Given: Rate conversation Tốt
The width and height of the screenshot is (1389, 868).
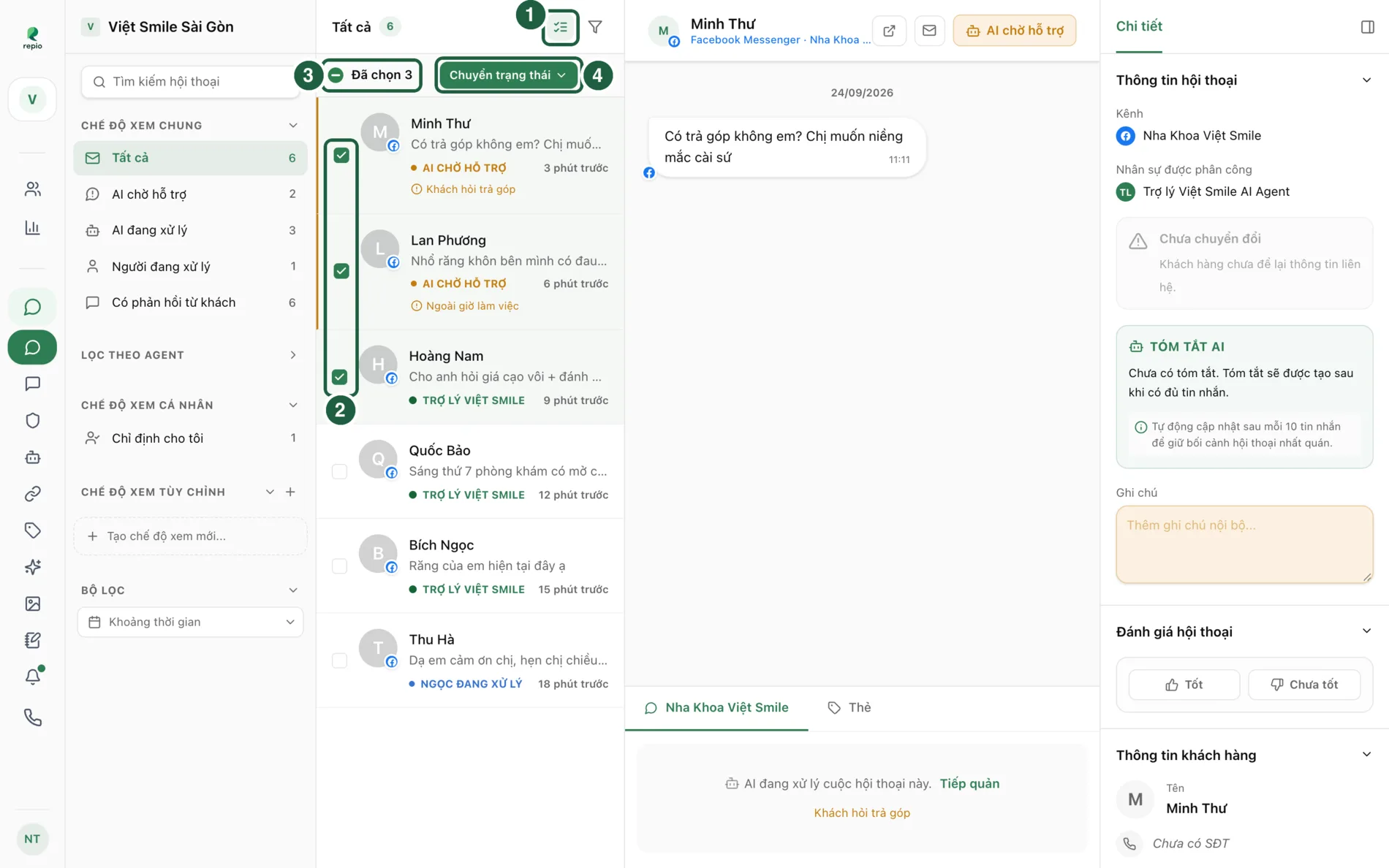Looking at the screenshot, I should (1184, 685).
